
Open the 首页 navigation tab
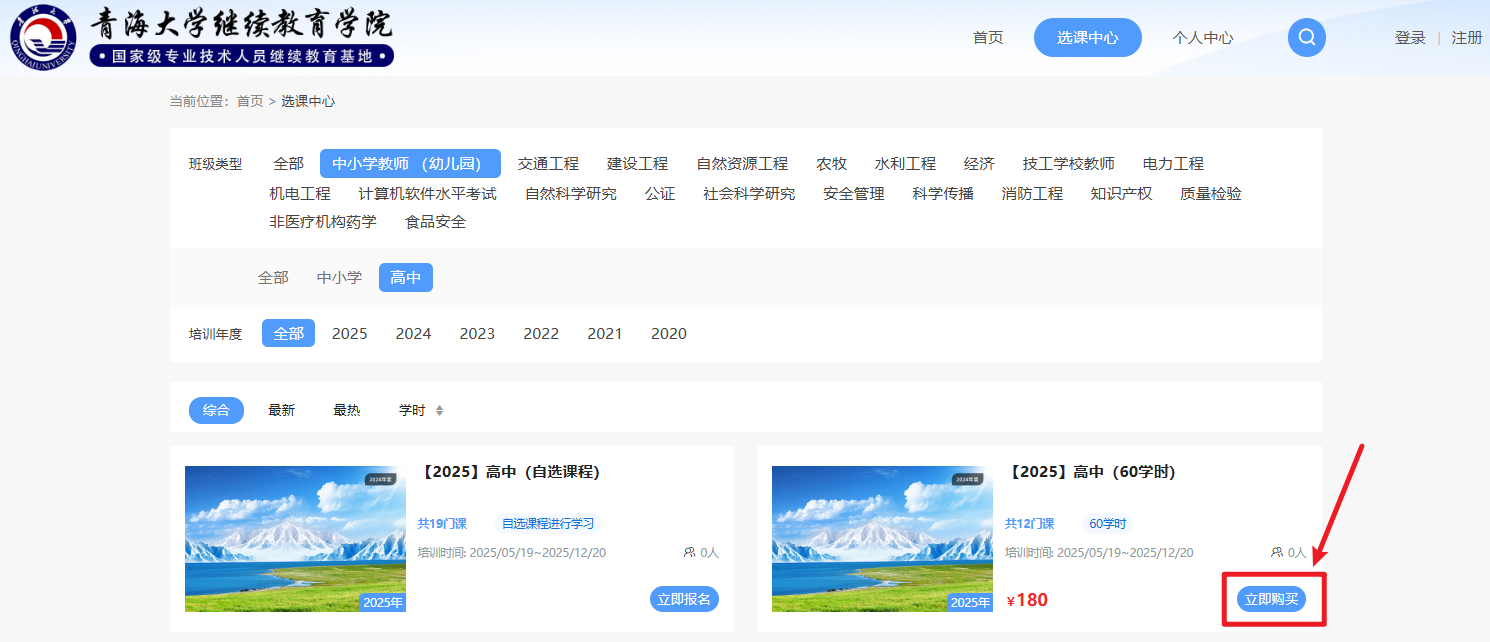(988, 38)
